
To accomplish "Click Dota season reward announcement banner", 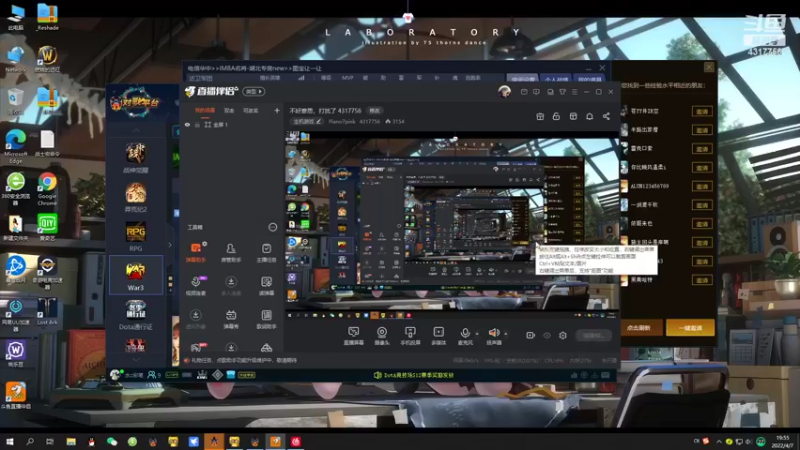I will tap(414, 375).
